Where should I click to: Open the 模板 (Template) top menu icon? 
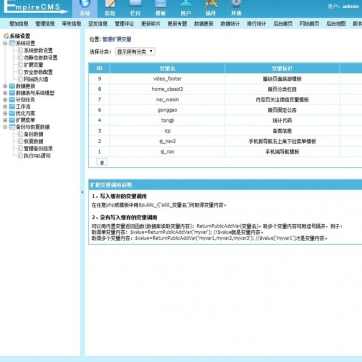click(x=161, y=8)
